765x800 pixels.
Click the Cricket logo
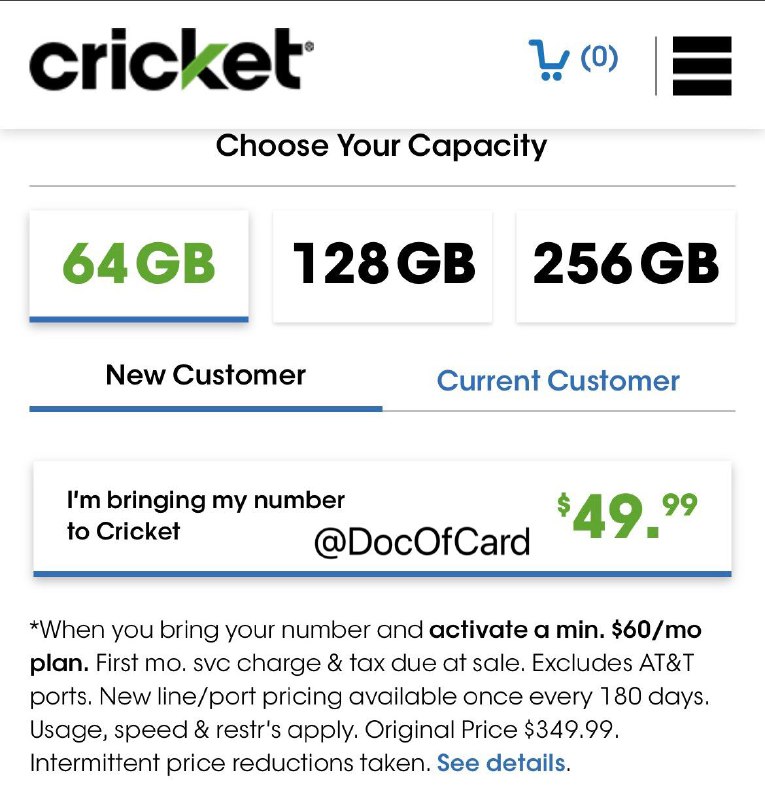168,60
